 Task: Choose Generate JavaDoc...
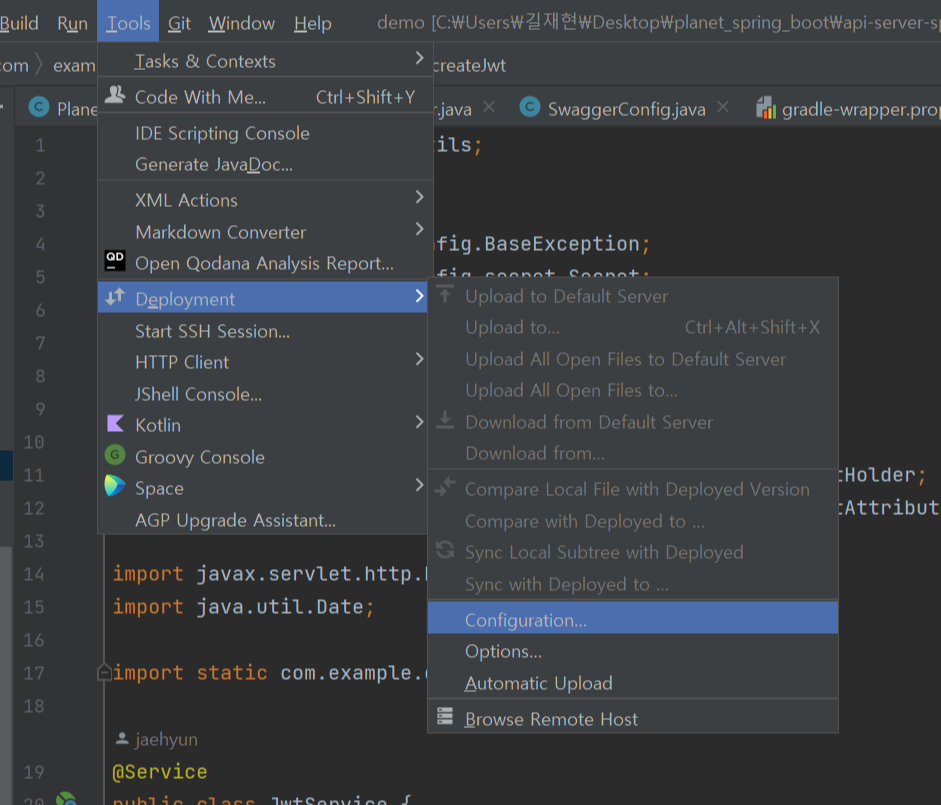pos(265,164)
